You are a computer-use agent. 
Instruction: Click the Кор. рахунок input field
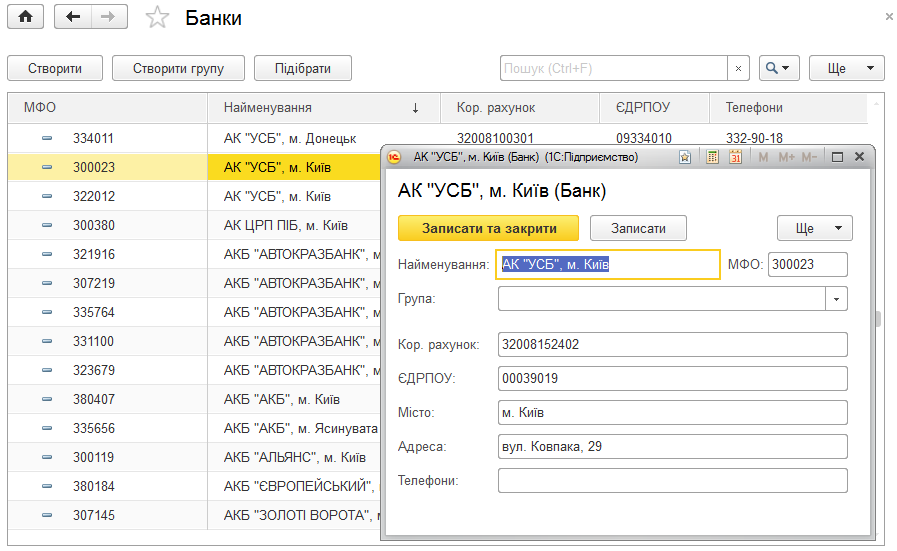click(673, 344)
